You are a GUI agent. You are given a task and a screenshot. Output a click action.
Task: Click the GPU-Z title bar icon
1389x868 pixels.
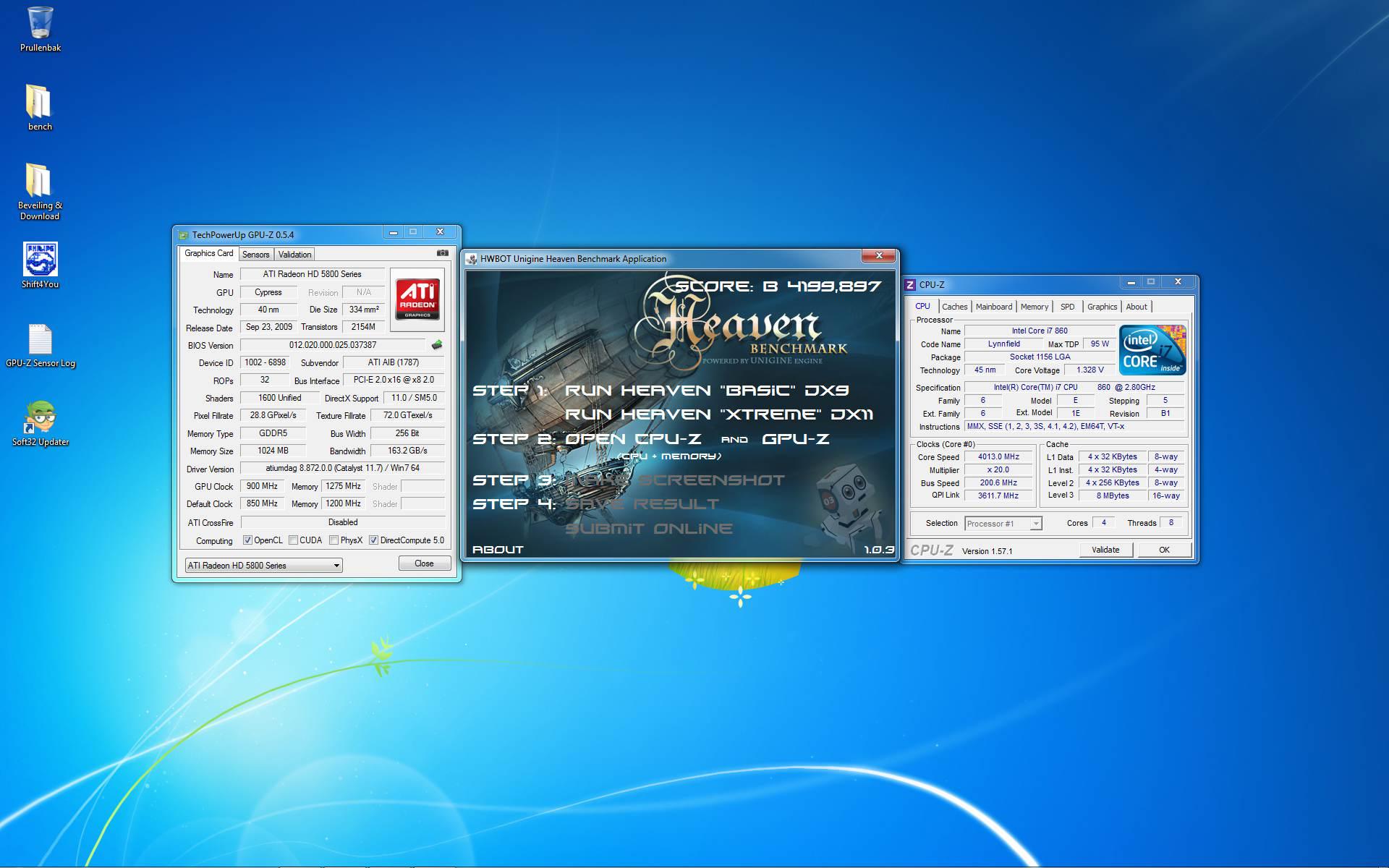coord(184,235)
